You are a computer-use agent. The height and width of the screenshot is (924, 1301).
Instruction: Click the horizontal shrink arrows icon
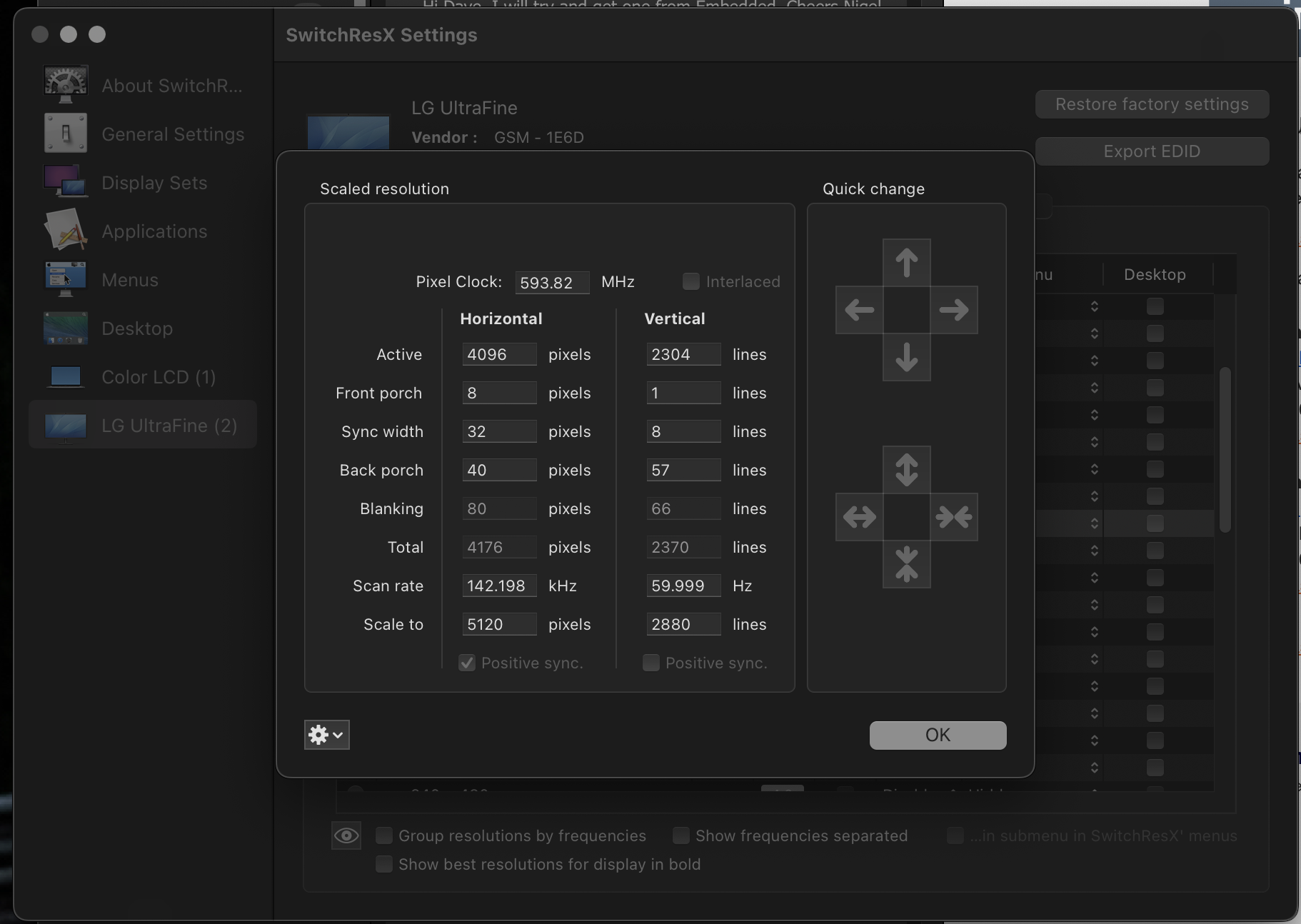[x=954, y=516]
